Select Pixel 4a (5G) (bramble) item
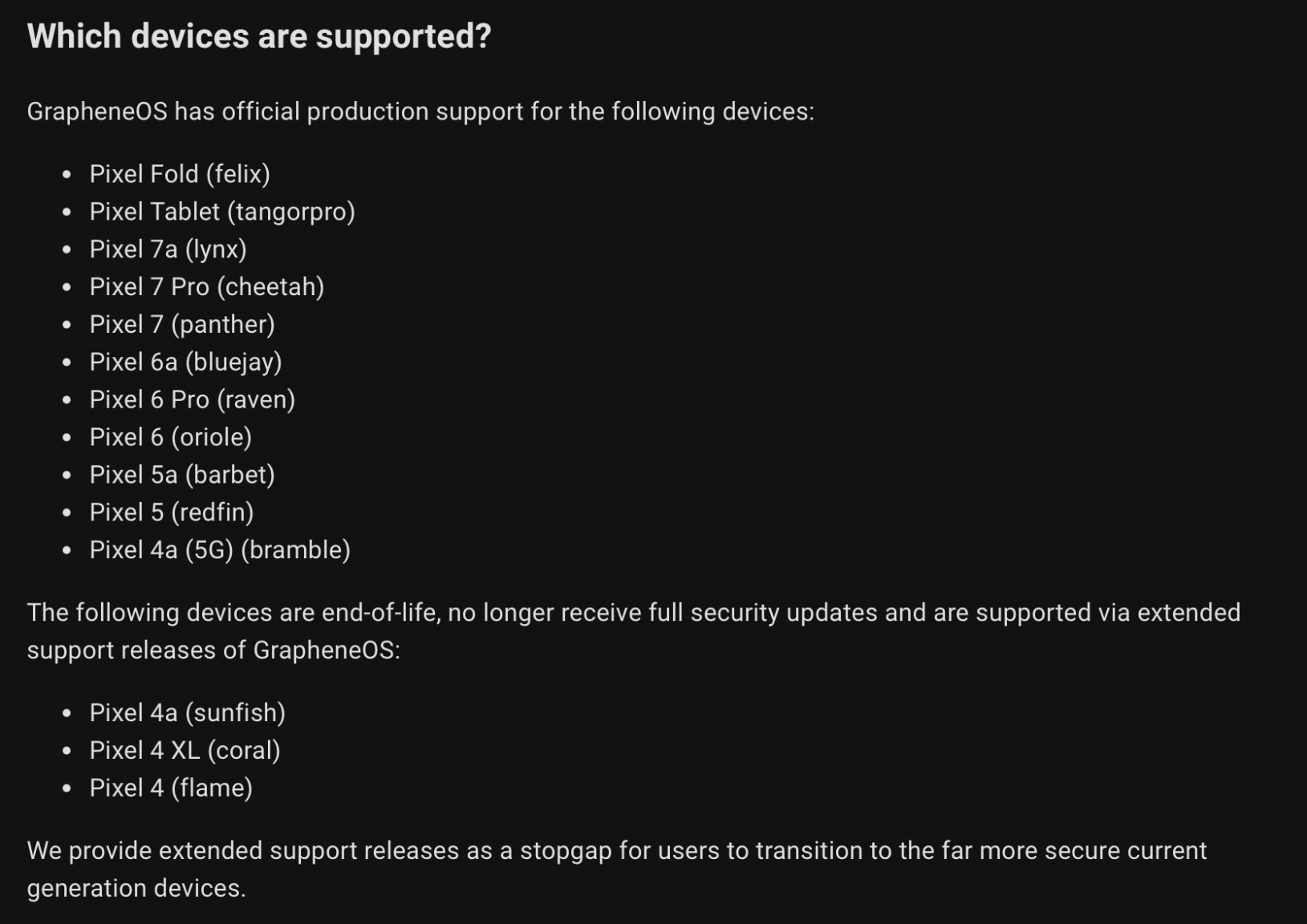 pos(220,551)
